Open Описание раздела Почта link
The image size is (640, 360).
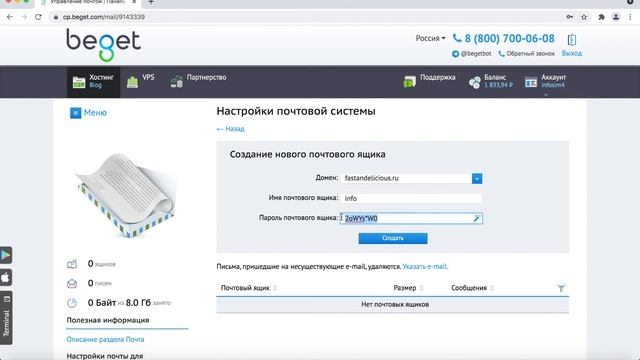click(105, 339)
